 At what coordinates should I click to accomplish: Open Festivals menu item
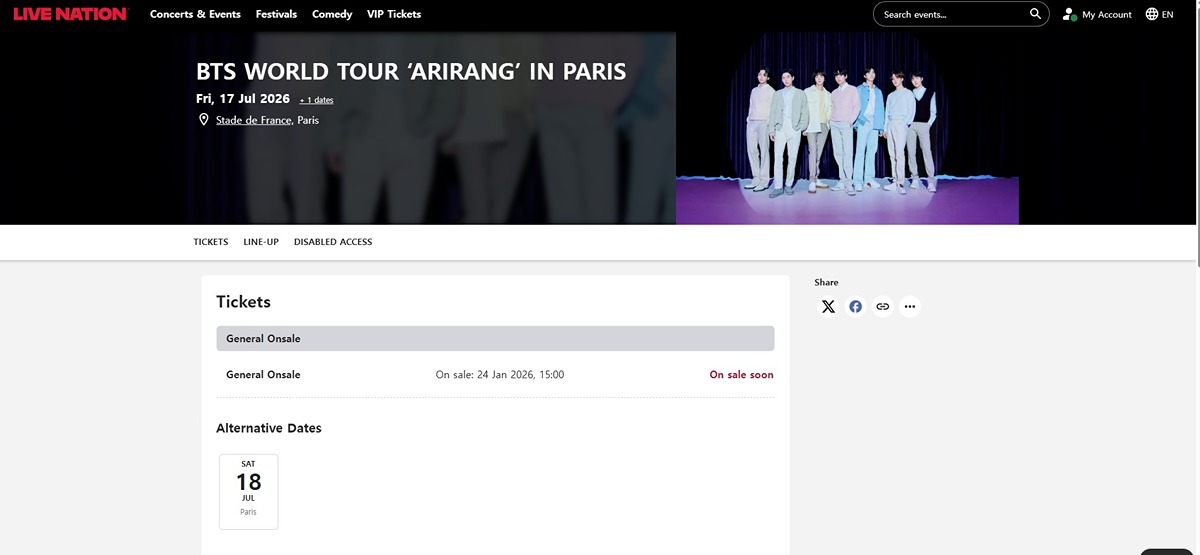coord(276,14)
